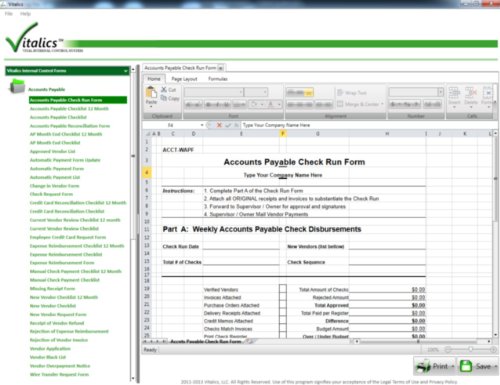Screen dimensions: 500x385
Task: Open the font name combo box
Action: coord(214,92)
